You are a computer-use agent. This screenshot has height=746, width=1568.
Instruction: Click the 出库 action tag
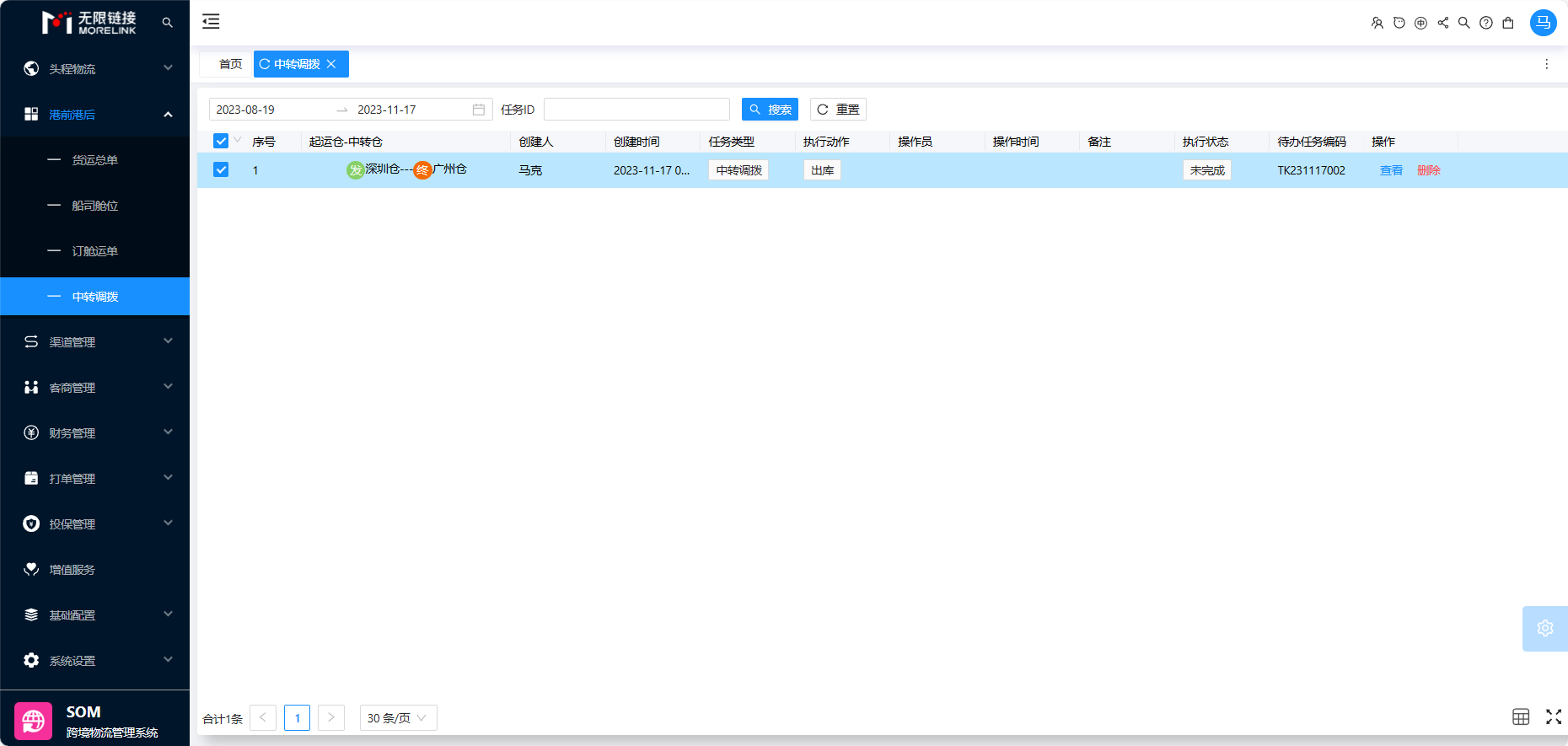click(822, 170)
